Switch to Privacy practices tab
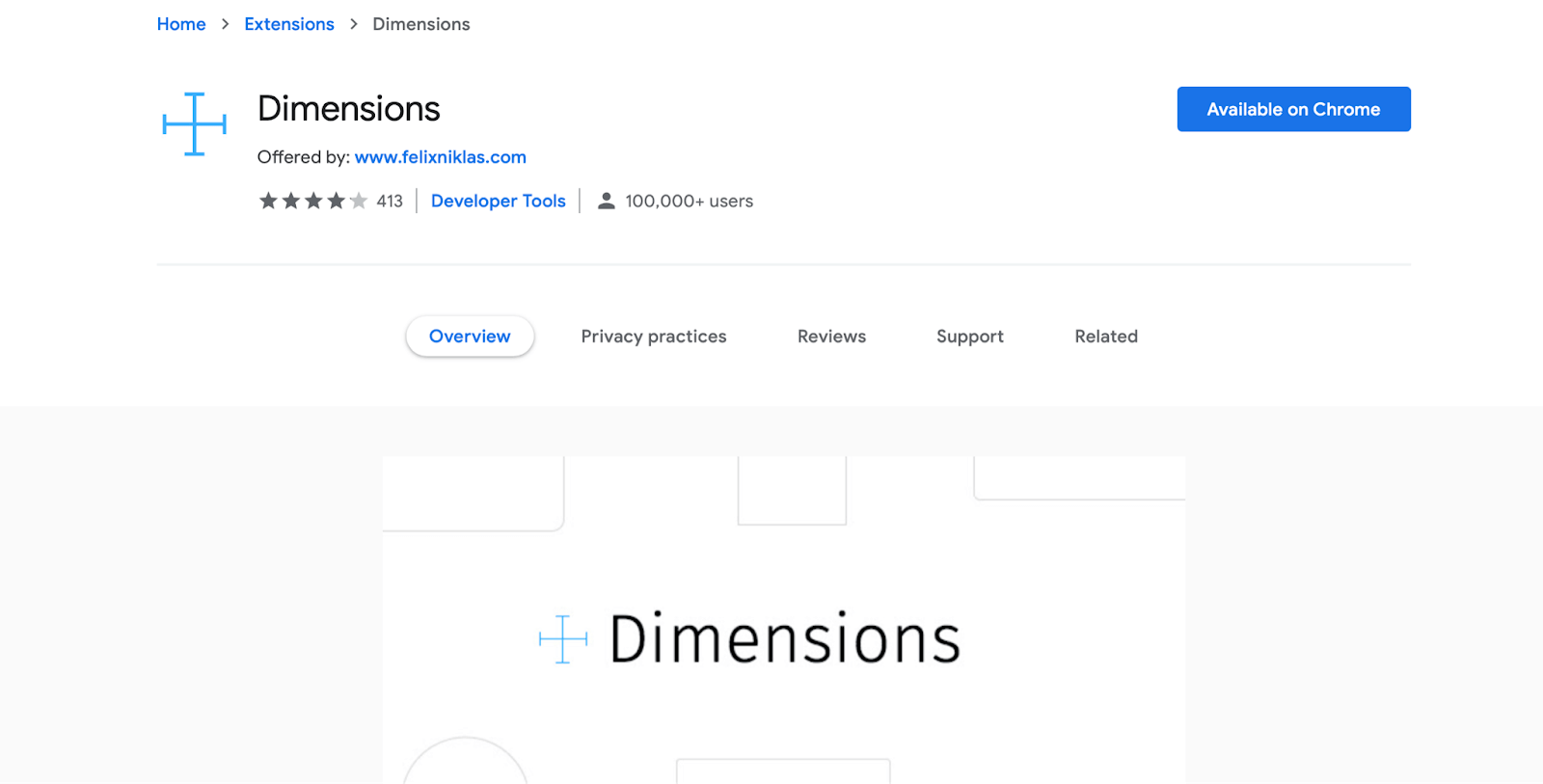This screenshot has height=784, width=1543. [x=654, y=337]
